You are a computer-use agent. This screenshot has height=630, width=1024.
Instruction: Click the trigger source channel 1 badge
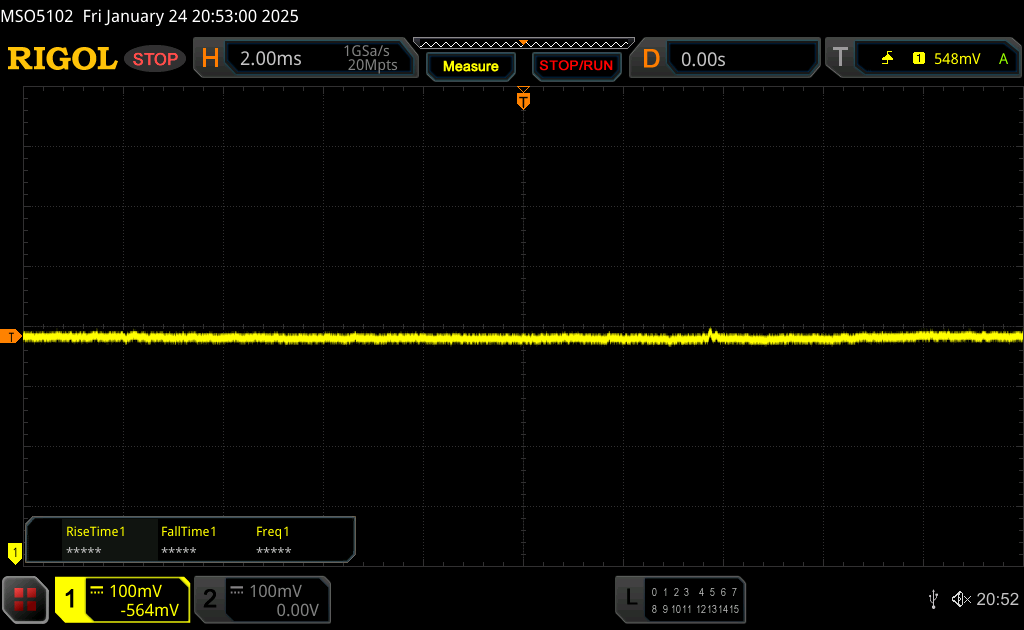[x=919, y=59]
